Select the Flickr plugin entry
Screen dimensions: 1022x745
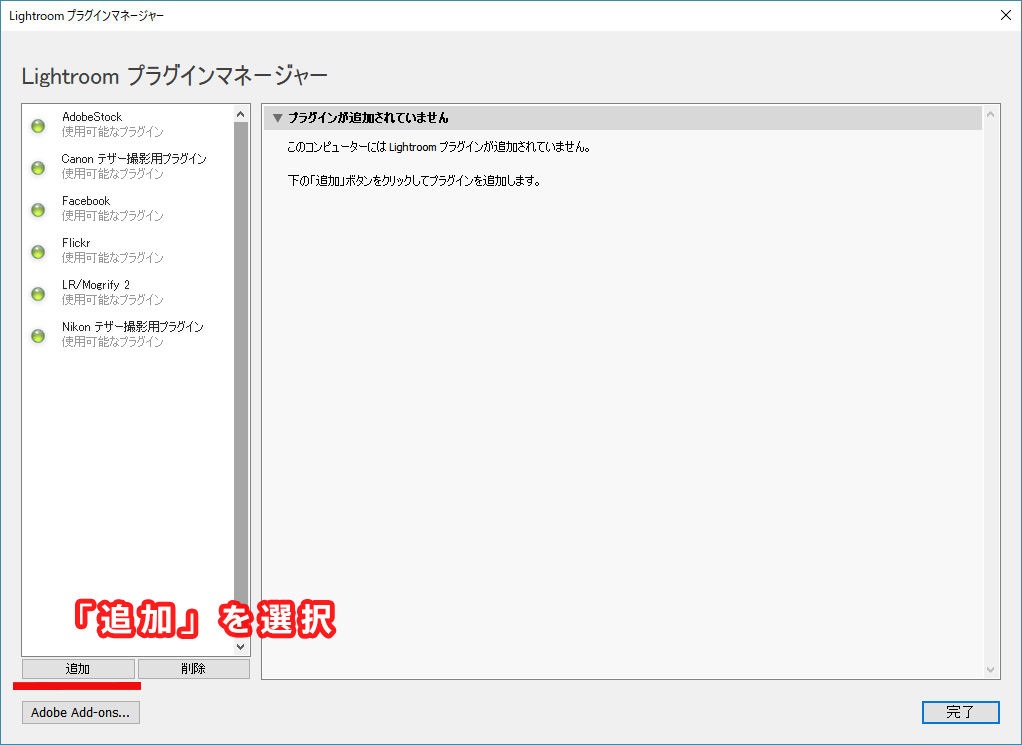coord(110,250)
